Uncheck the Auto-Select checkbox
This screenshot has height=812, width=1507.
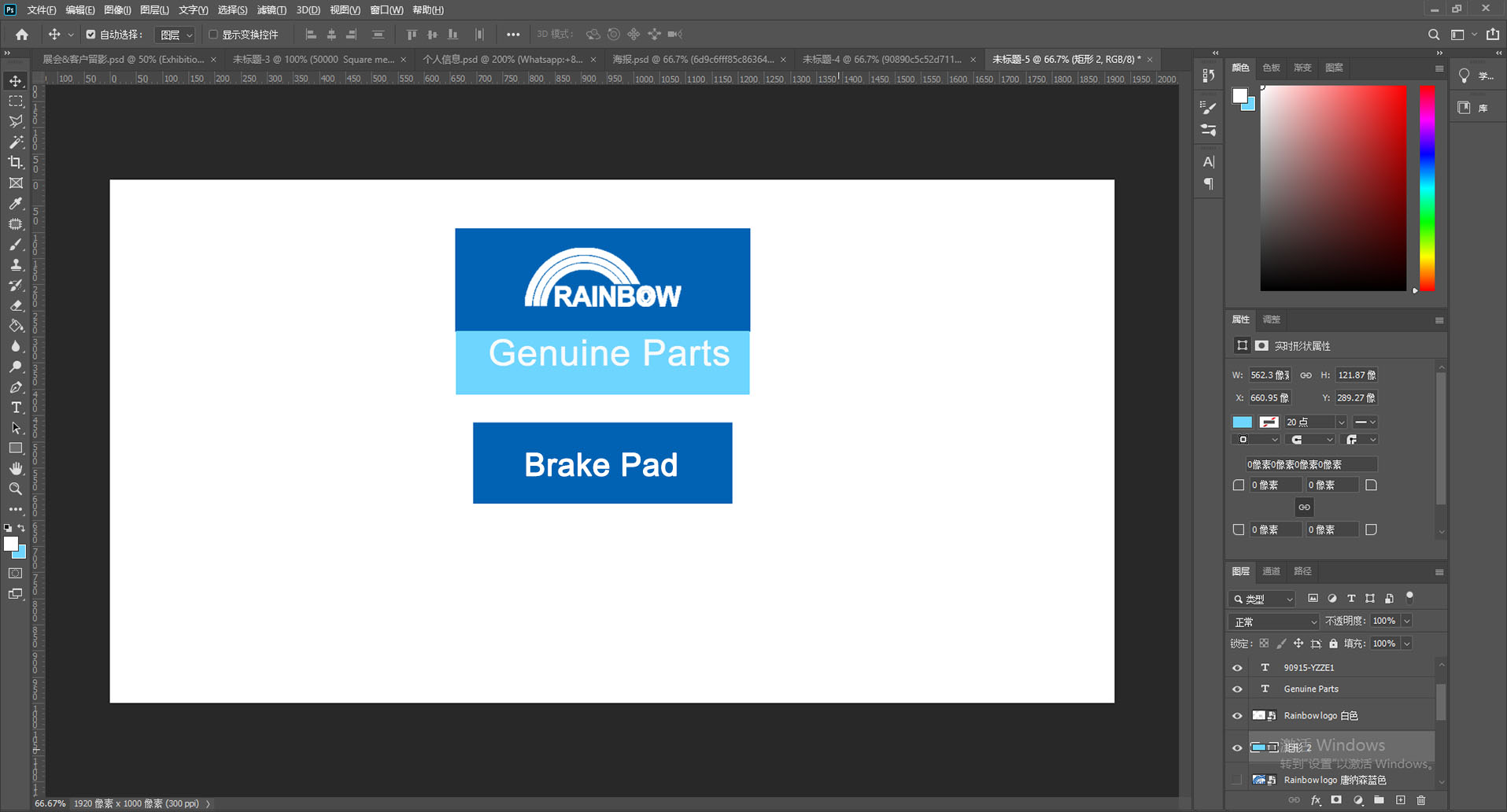click(90, 35)
